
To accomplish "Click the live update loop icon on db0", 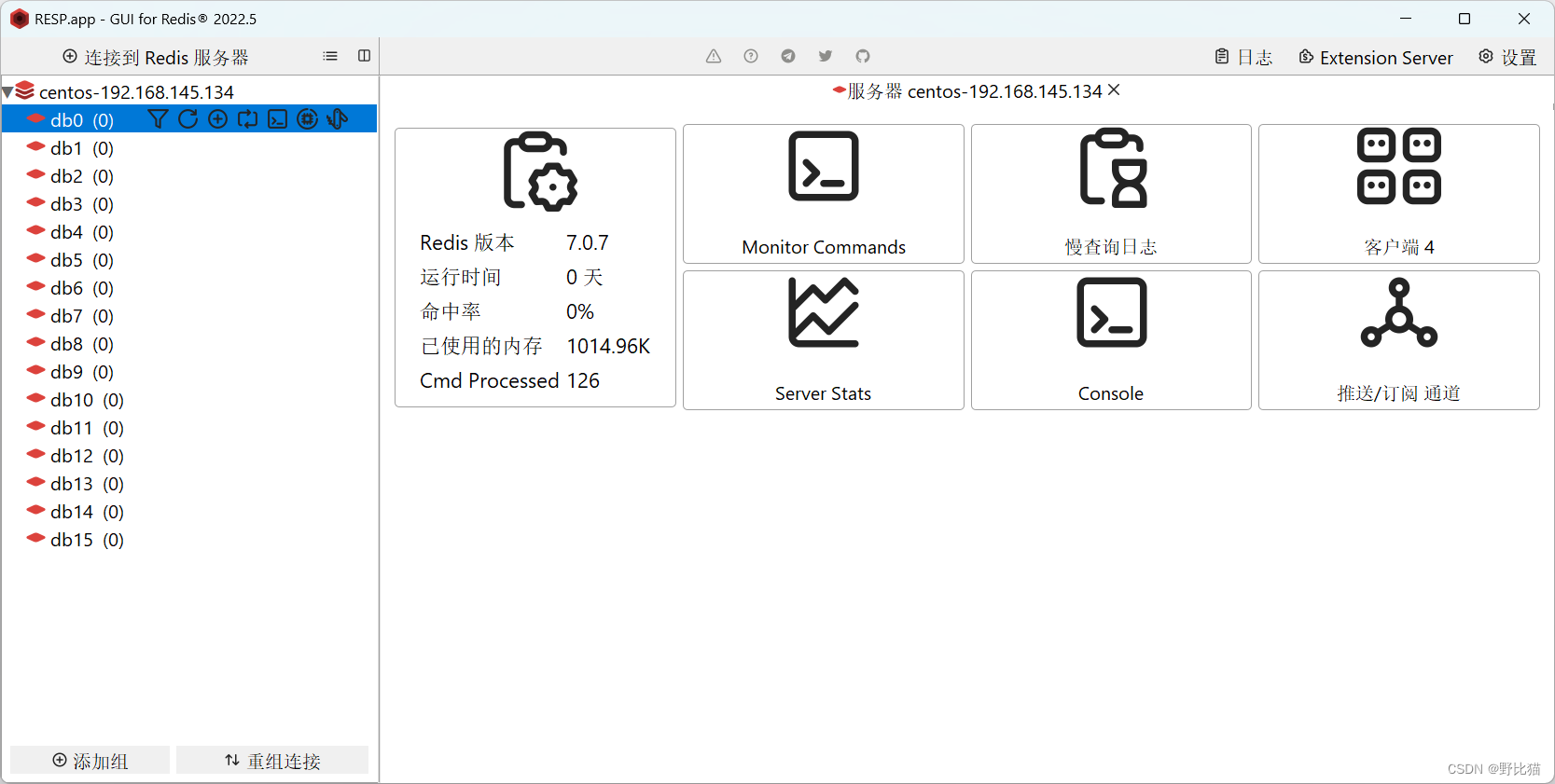I will point(247,119).
